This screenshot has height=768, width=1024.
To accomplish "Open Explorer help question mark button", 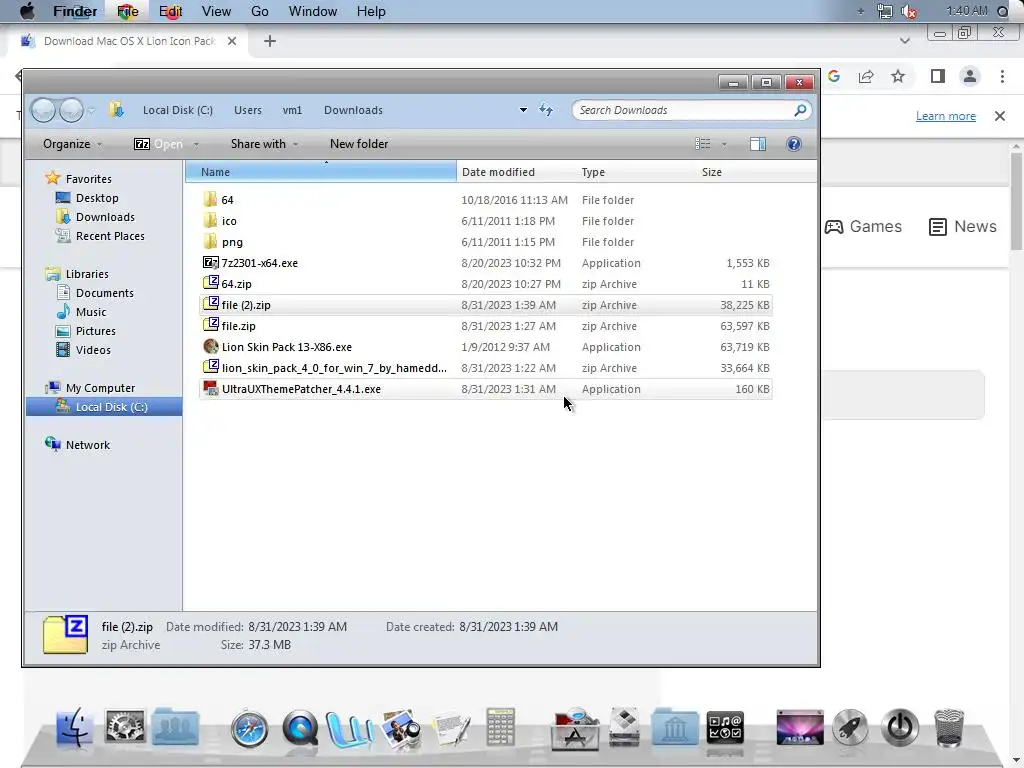I will tap(793, 144).
